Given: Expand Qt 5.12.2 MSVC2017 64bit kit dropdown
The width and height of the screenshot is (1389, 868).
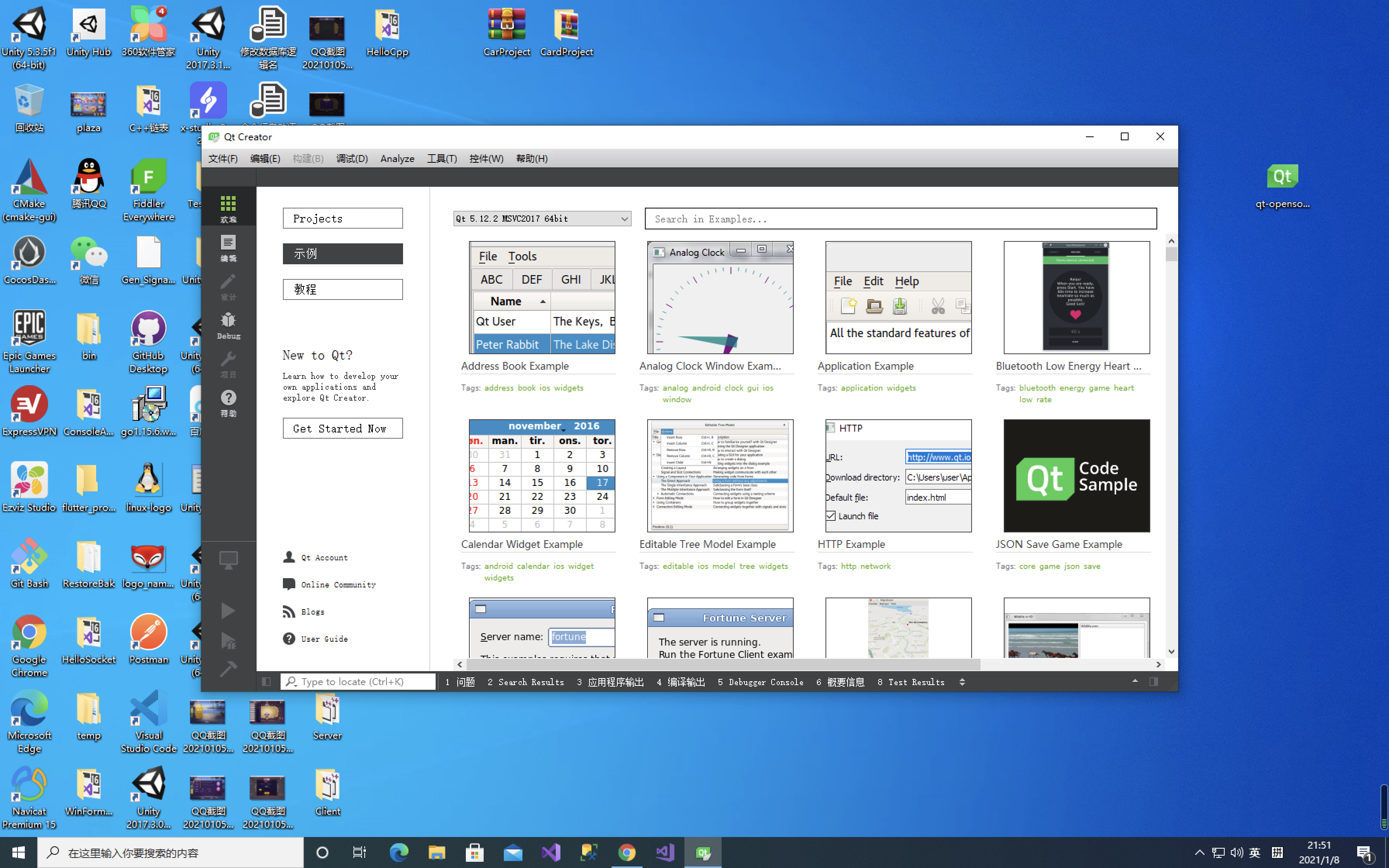Looking at the screenshot, I should coord(624,219).
